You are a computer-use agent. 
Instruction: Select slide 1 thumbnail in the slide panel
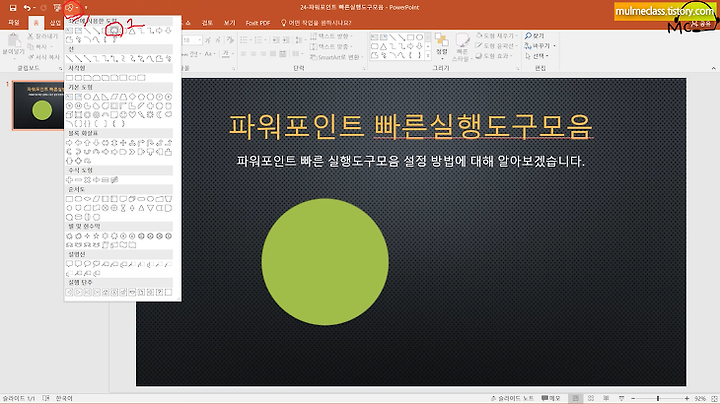pyautogui.click(x=38, y=106)
